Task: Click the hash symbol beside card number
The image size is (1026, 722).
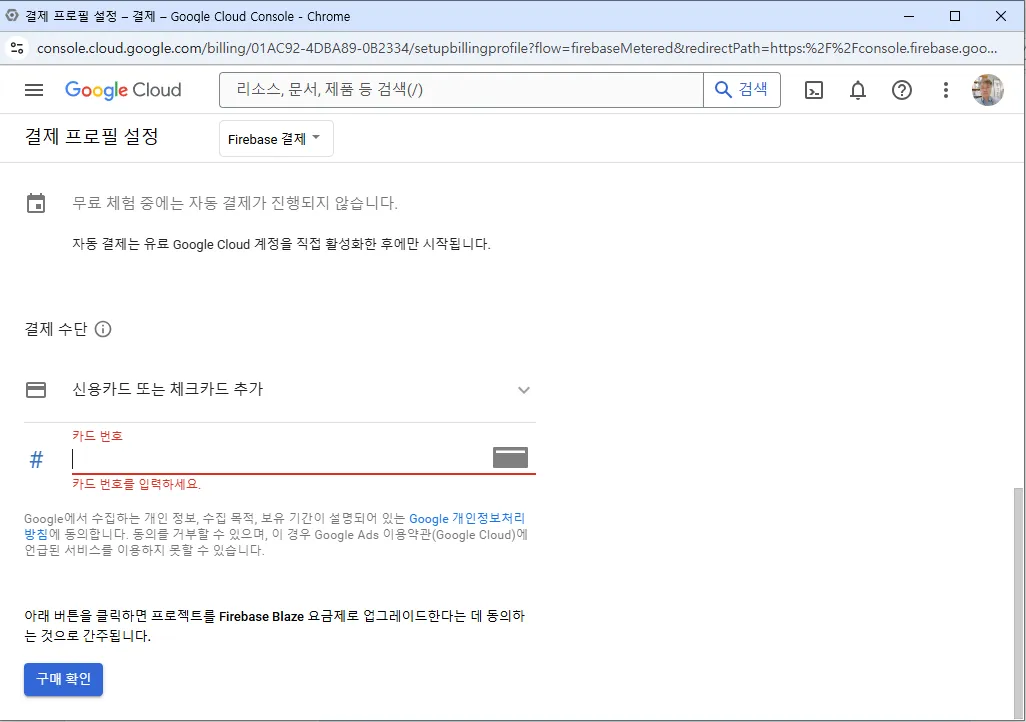Action: point(36,460)
